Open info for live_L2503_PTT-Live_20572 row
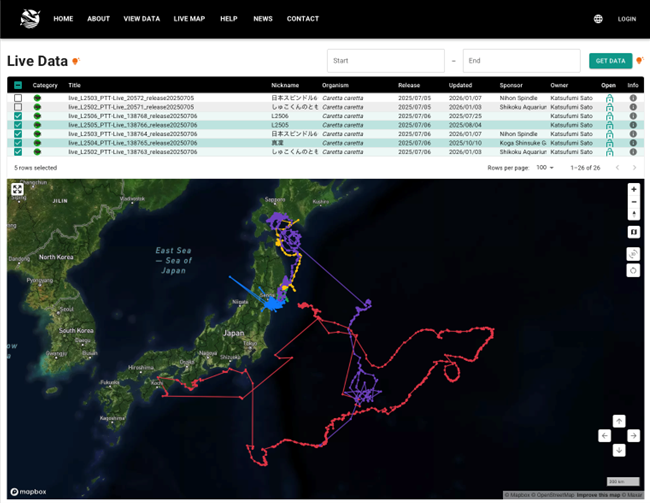The image size is (650, 503). (x=633, y=98)
